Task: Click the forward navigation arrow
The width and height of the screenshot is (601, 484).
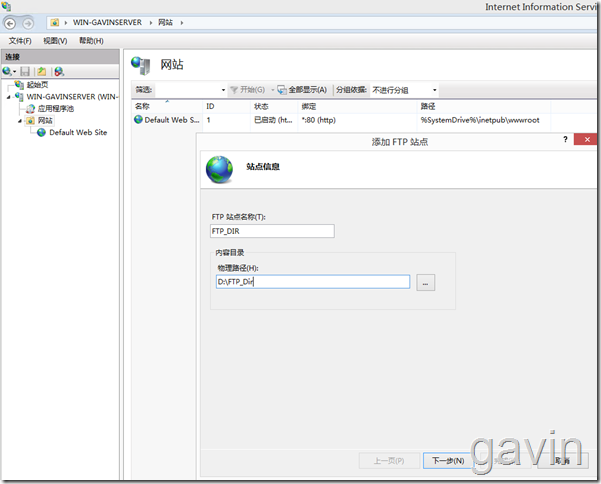Action: pos(28,24)
